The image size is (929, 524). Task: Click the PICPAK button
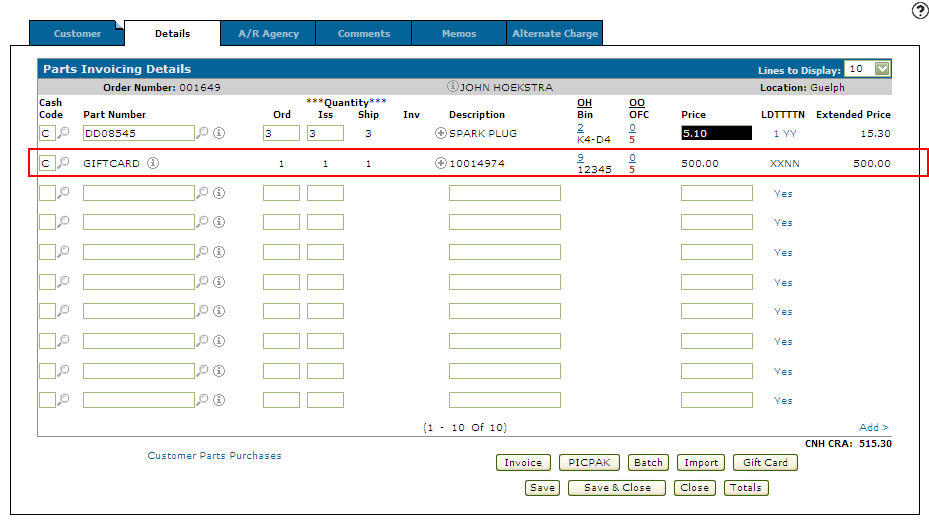(589, 462)
